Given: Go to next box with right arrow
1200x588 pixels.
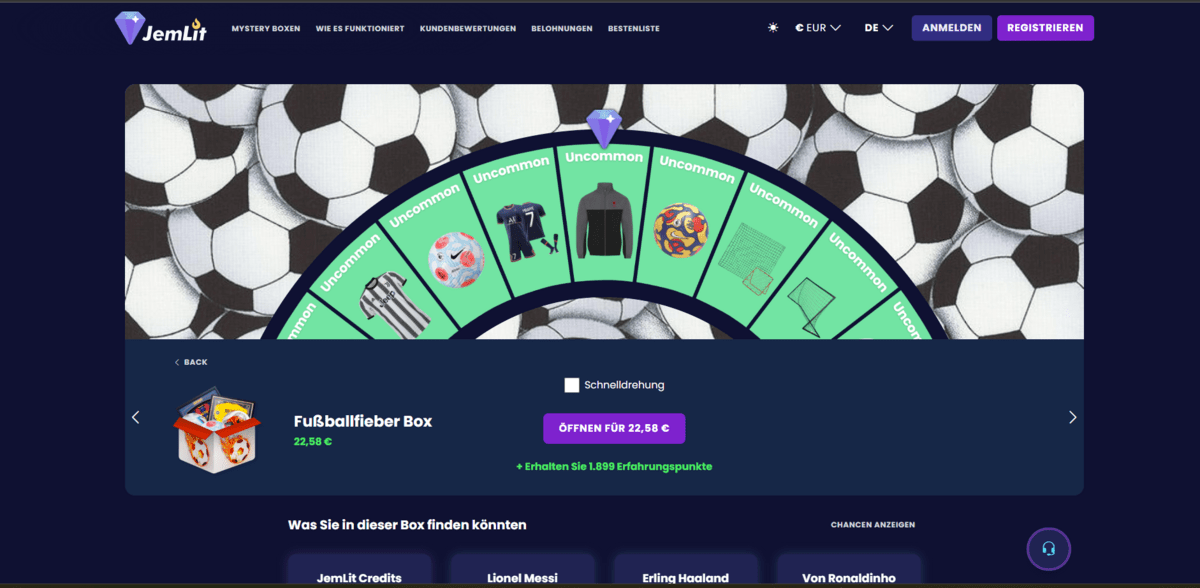Looking at the screenshot, I should [1072, 417].
